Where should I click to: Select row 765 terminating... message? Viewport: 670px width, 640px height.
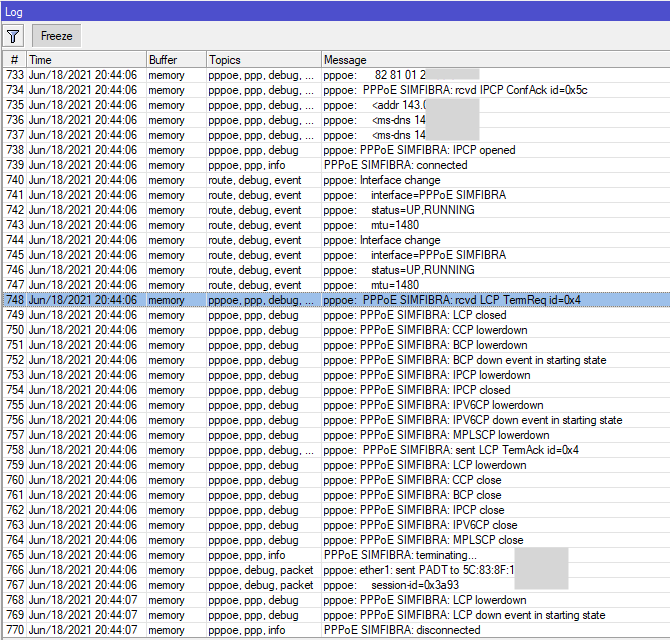pos(336,555)
